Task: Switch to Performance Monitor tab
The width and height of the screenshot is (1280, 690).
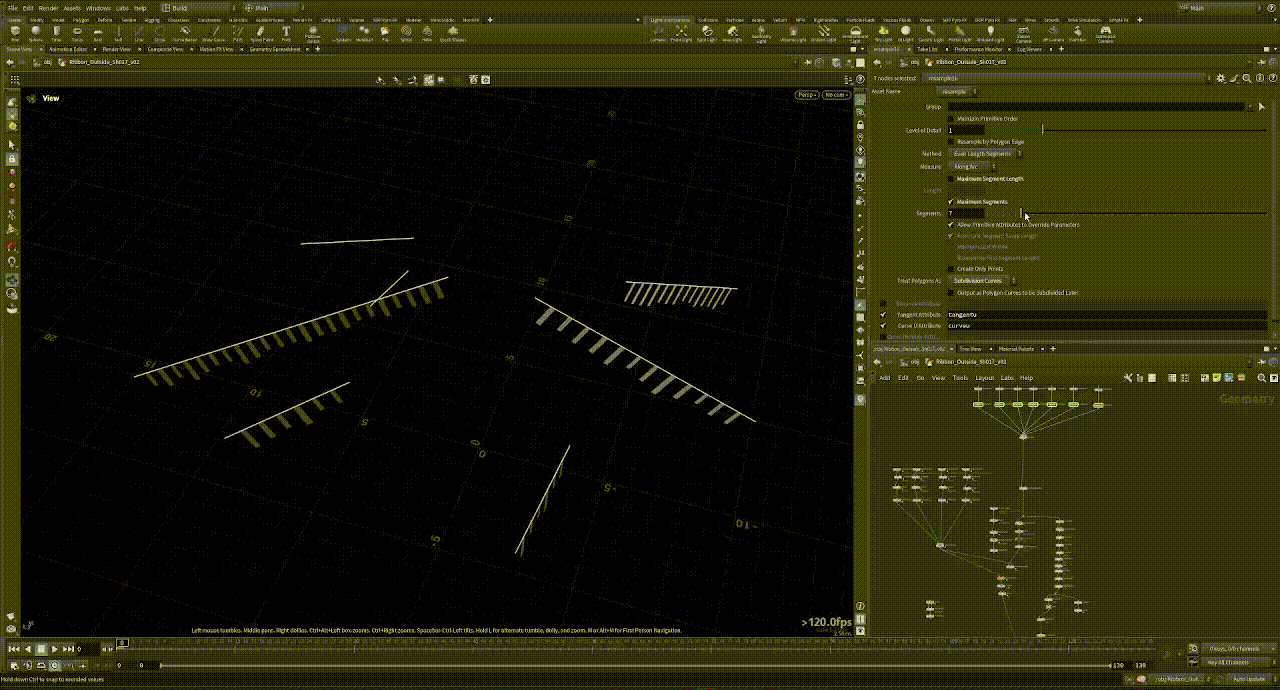Action: tap(979, 49)
